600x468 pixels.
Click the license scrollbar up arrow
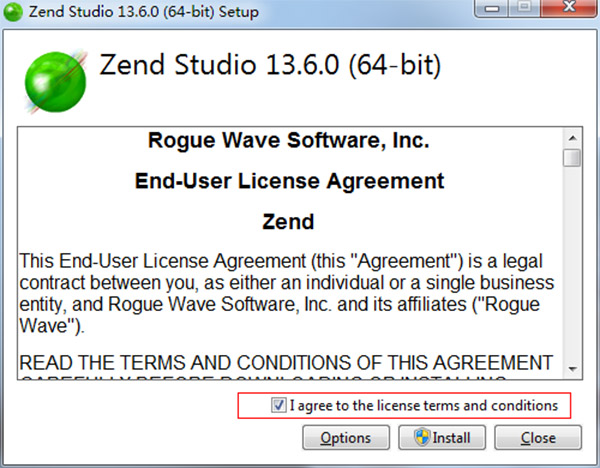click(x=572, y=135)
